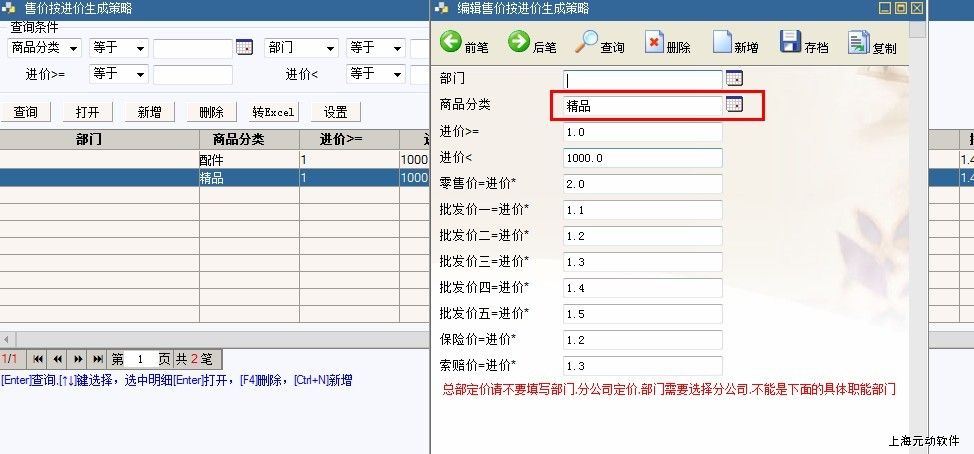
Task: Expand the 商品分类 query condition dropdown
Action: coord(74,48)
